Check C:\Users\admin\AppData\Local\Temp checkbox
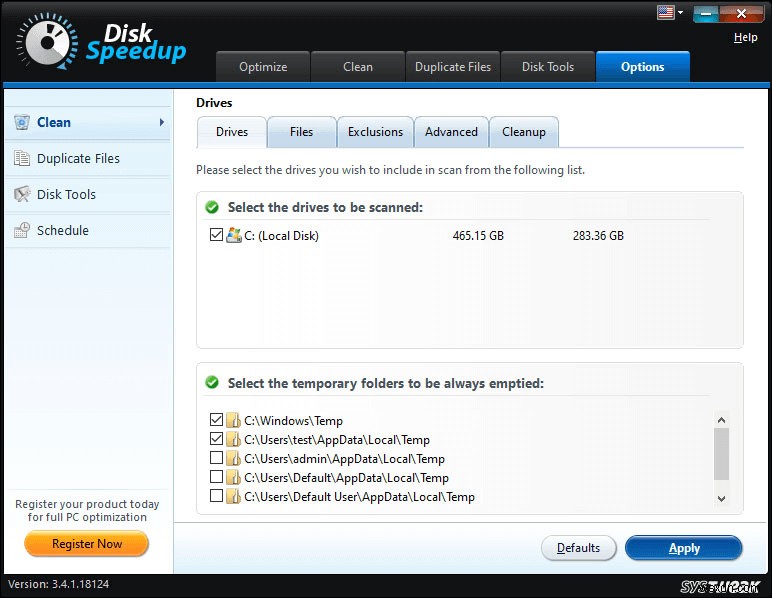The height and width of the screenshot is (598, 772). (x=216, y=458)
